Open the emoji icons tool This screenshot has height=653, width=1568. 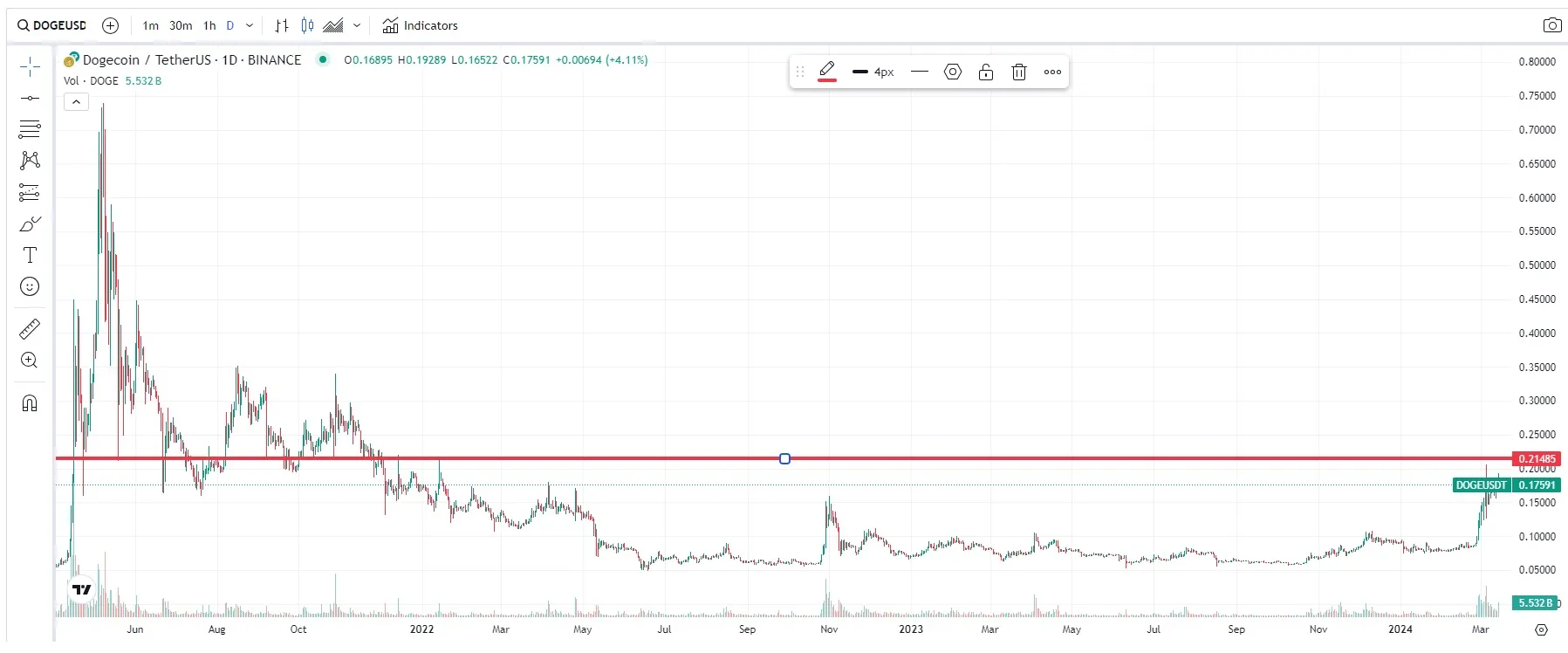tap(30, 286)
